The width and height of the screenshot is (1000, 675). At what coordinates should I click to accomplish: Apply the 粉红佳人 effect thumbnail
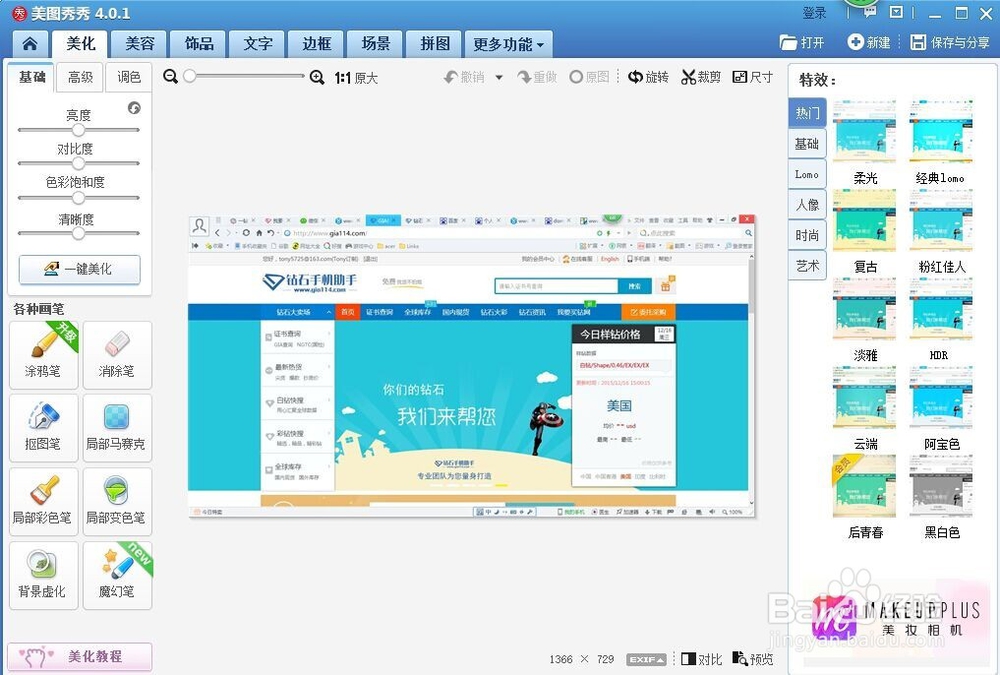point(941,222)
